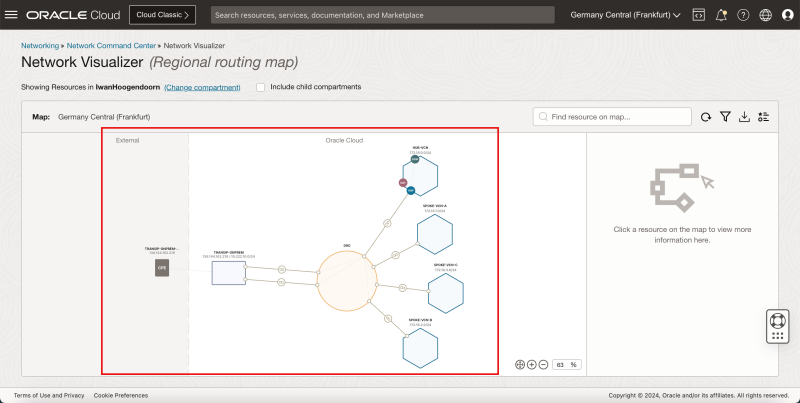This screenshot has height=403, width=800.
Task: Download the map diagram
Action: tap(744, 117)
